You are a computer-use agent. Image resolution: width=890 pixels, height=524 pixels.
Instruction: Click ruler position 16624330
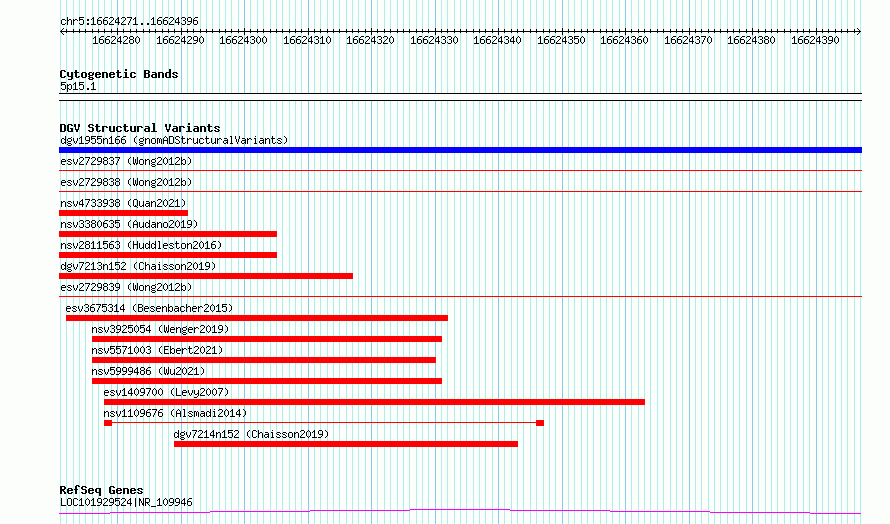tap(435, 40)
